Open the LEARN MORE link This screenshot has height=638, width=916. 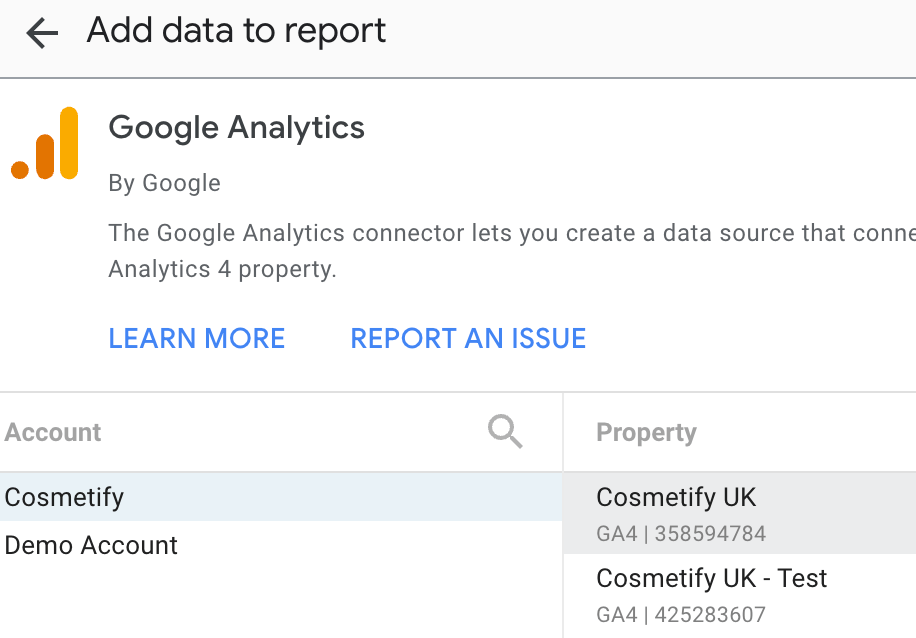(x=196, y=339)
